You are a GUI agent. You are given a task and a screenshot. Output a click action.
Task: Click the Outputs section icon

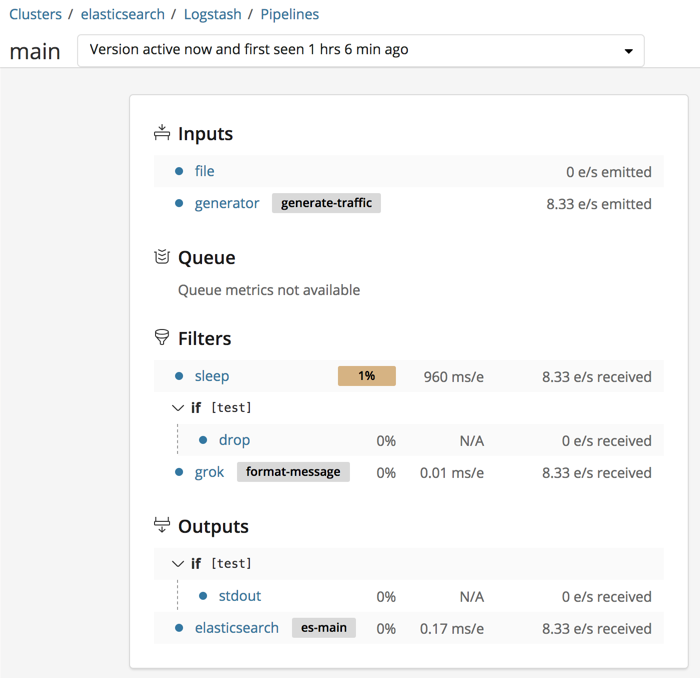click(x=162, y=525)
